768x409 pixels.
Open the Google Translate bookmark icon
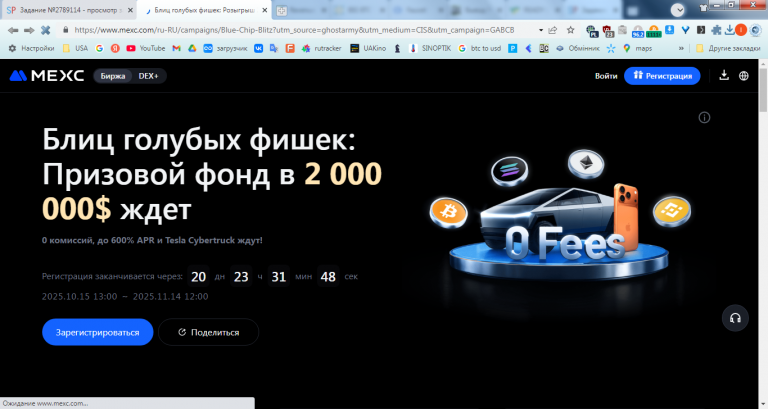(274, 48)
